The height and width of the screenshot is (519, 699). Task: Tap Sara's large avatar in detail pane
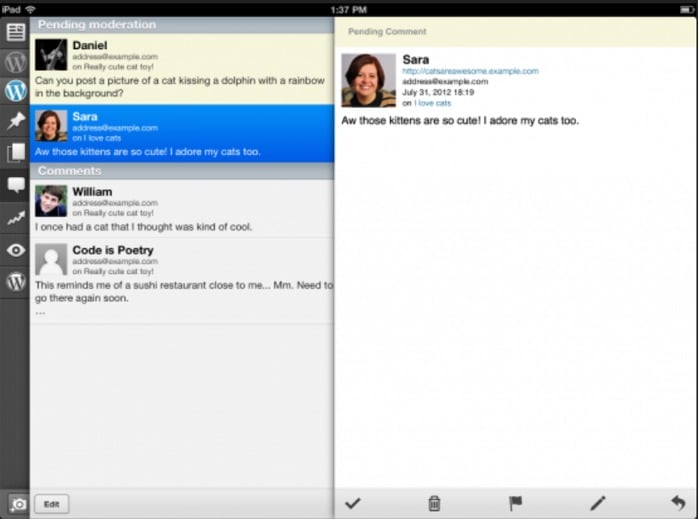coord(368,80)
